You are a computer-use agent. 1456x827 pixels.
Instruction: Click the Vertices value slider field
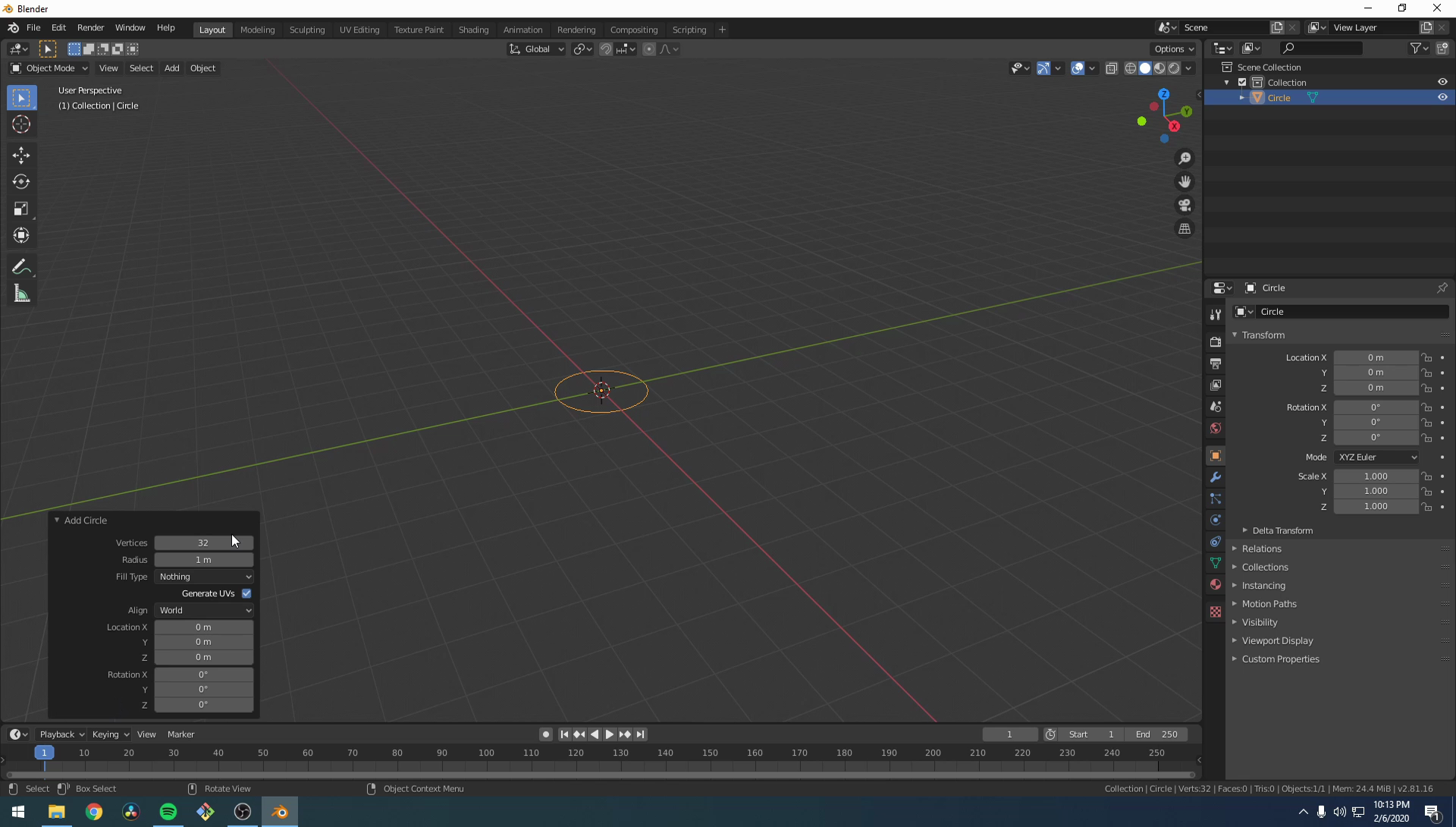[x=203, y=542]
